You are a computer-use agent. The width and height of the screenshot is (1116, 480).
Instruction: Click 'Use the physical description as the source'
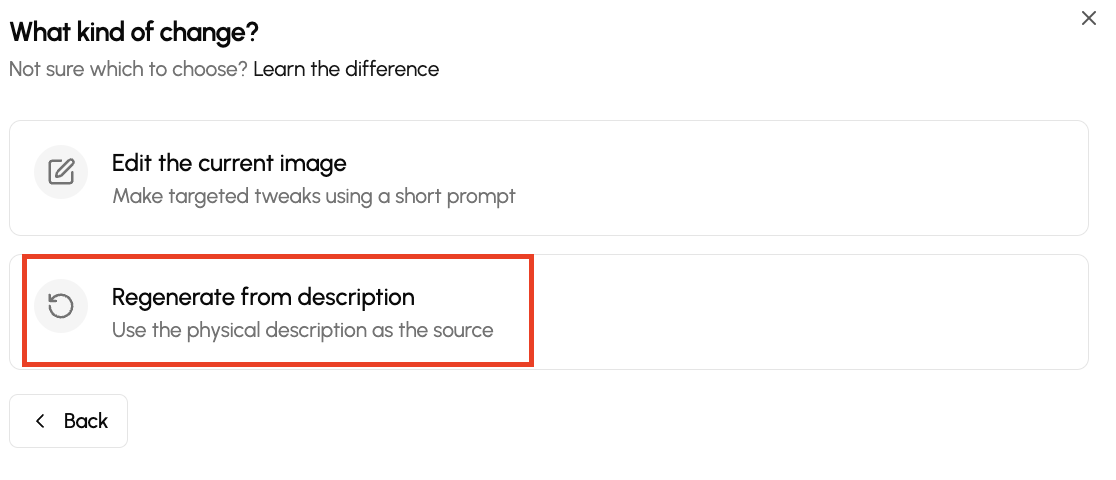[x=302, y=329]
